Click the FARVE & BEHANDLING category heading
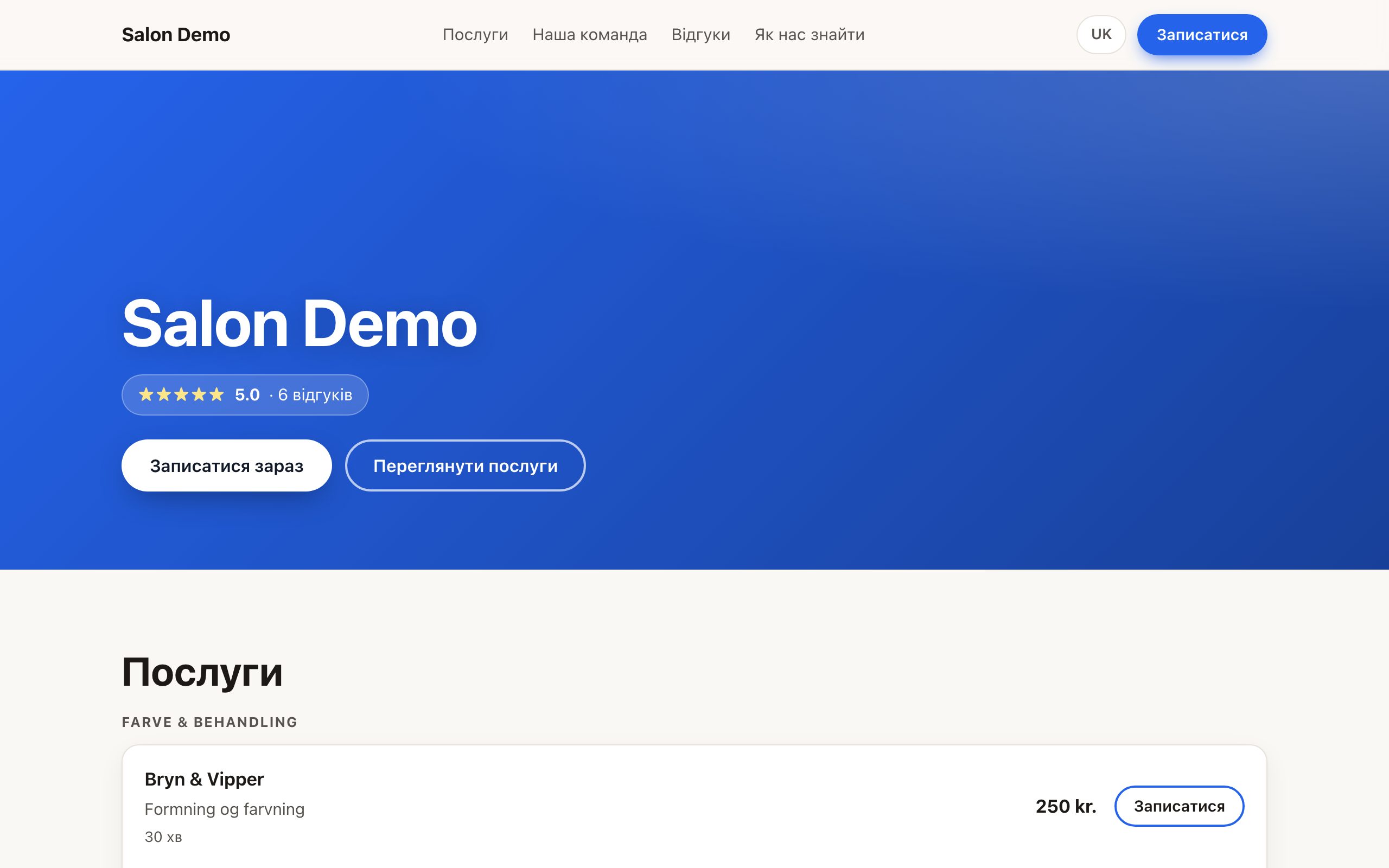 point(209,722)
